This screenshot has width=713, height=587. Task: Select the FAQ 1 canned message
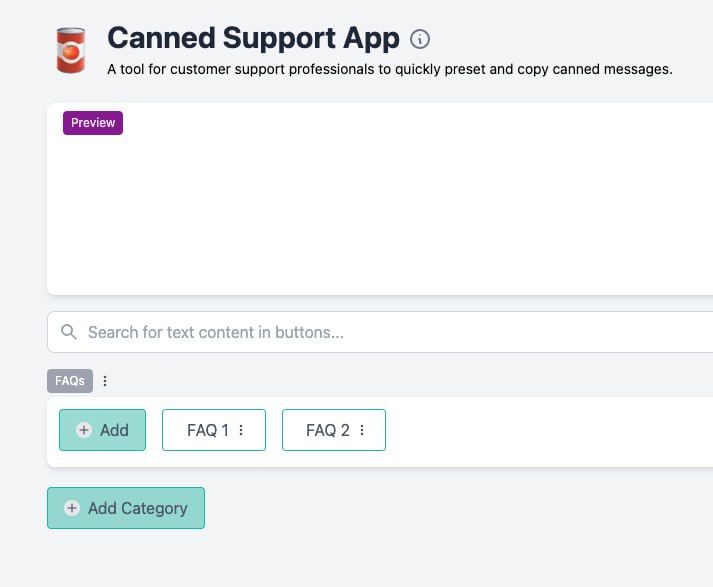coord(207,430)
